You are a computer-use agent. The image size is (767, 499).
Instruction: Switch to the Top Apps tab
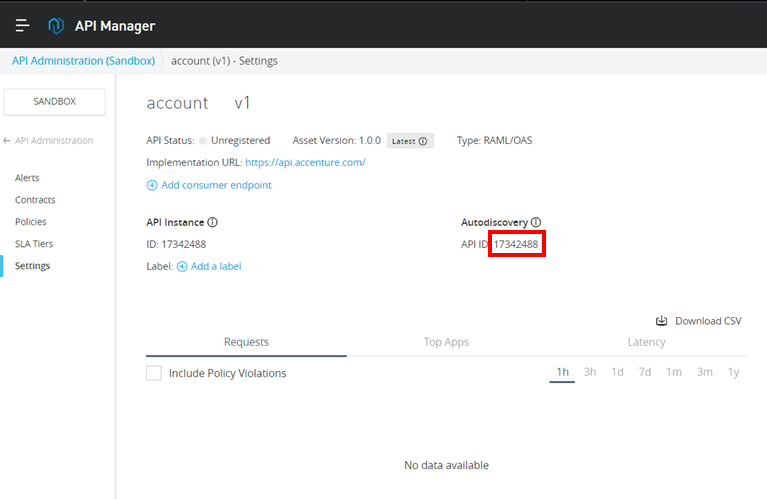click(446, 342)
